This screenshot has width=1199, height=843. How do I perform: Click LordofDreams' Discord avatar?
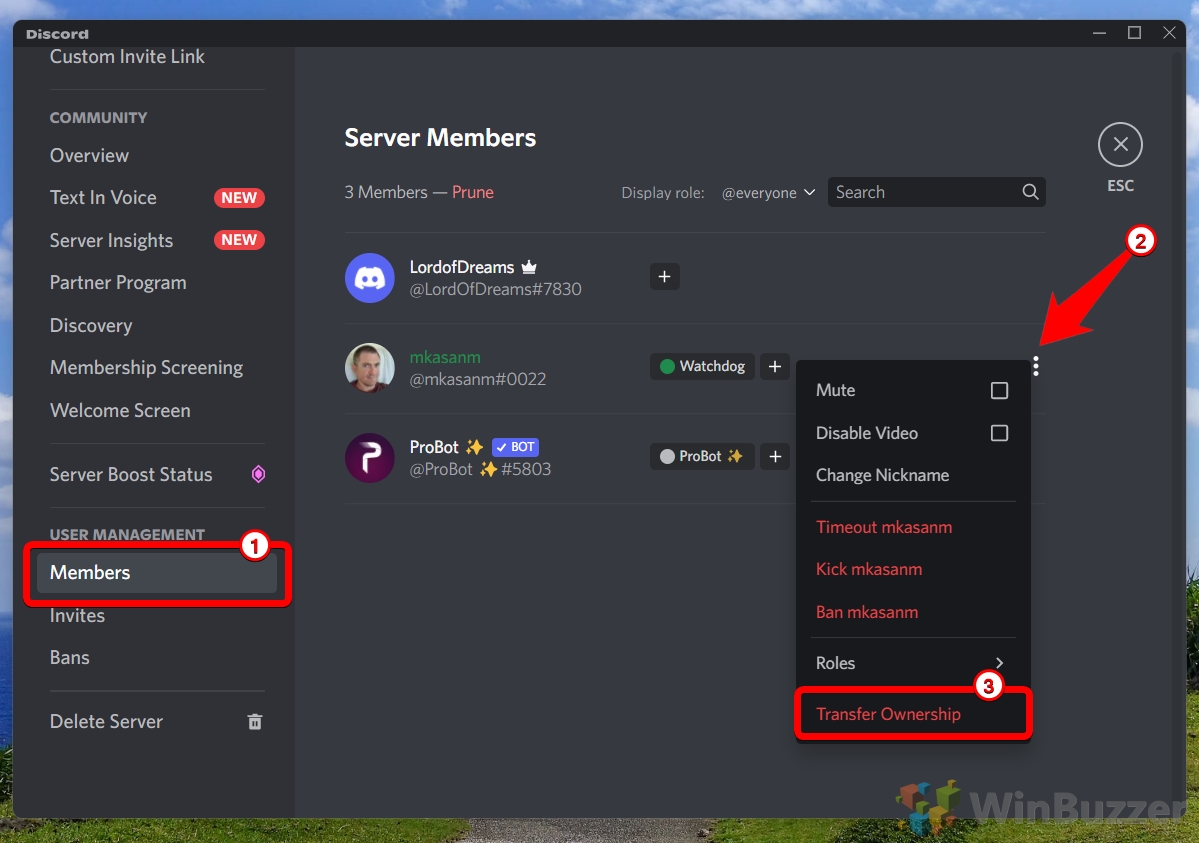[x=370, y=277]
